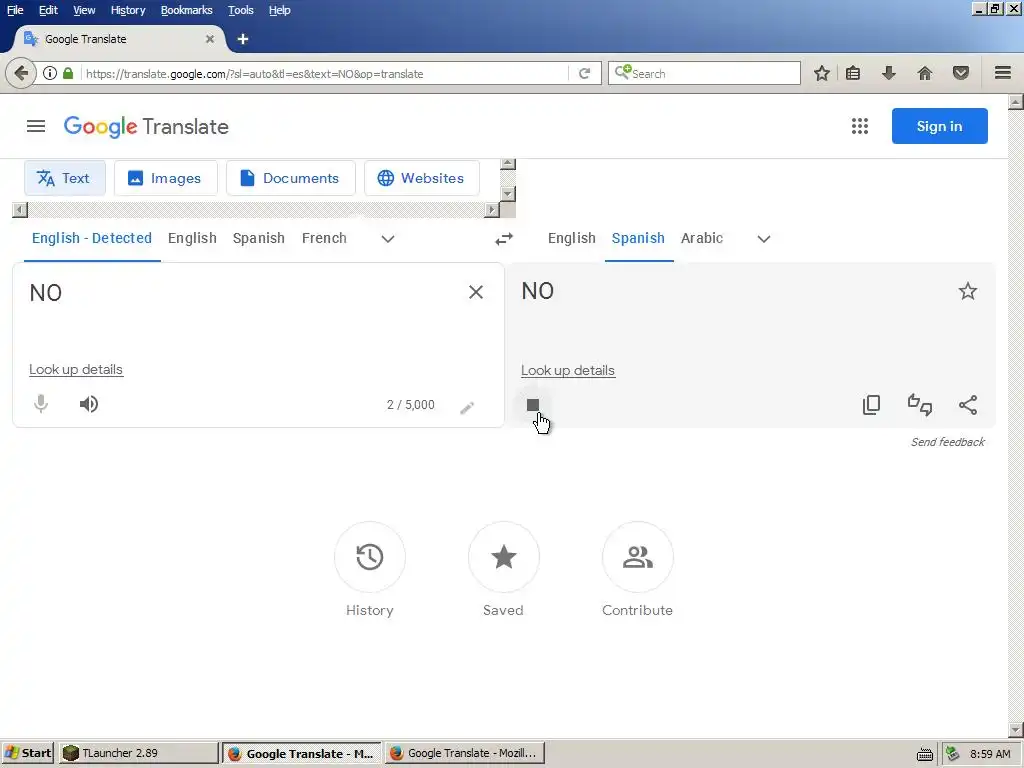Open Look up details under translation
Screen dimensions: 1024x768
click(x=568, y=370)
